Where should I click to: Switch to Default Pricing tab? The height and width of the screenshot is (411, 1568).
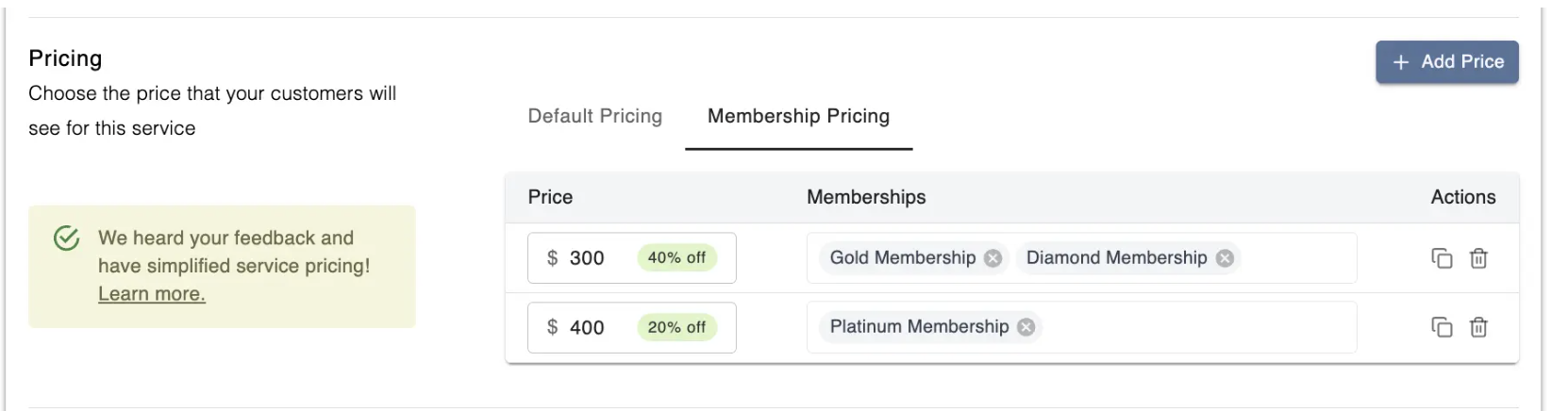[x=594, y=116]
